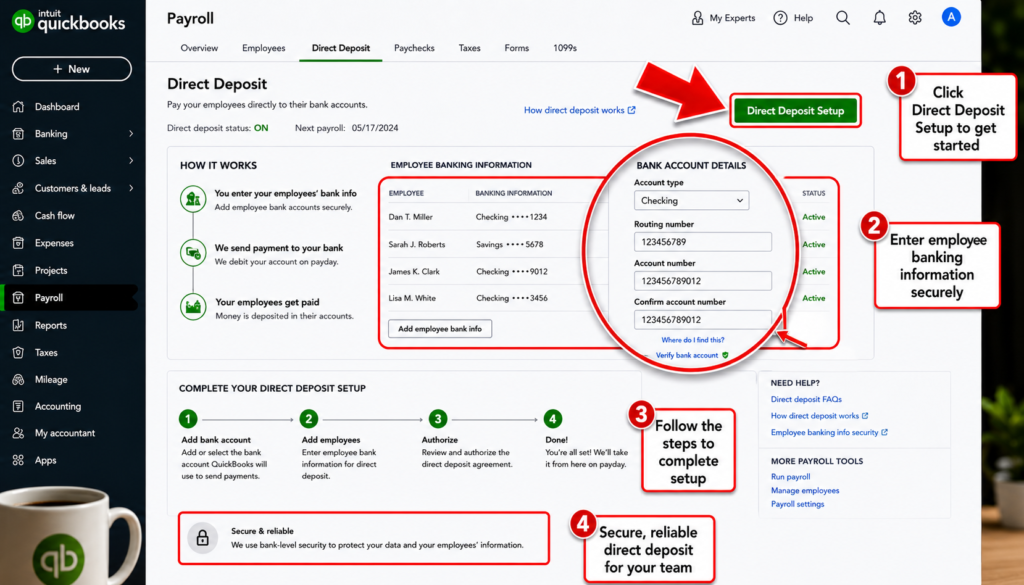This screenshot has width=1024, height=585.
Task: Click the Taxes shield icon in sidebar
Action: pyautogui.click(x=18, y=353)
